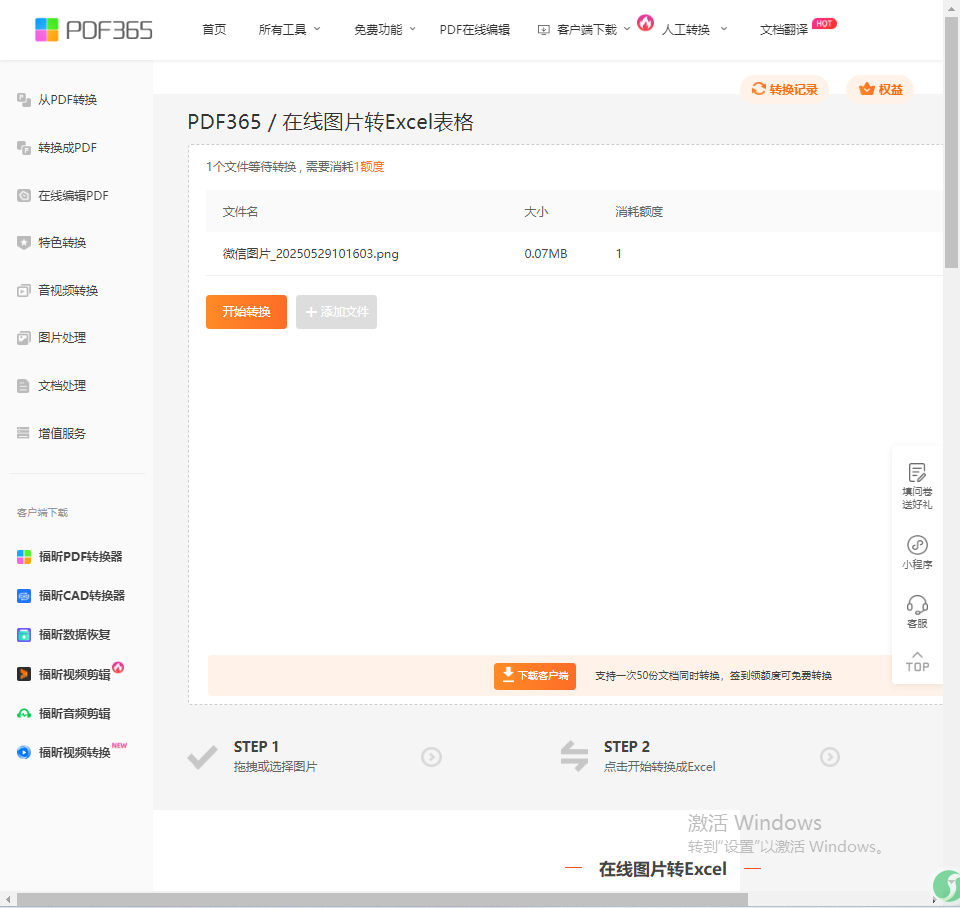Click the 下载客户端 button

534,676
